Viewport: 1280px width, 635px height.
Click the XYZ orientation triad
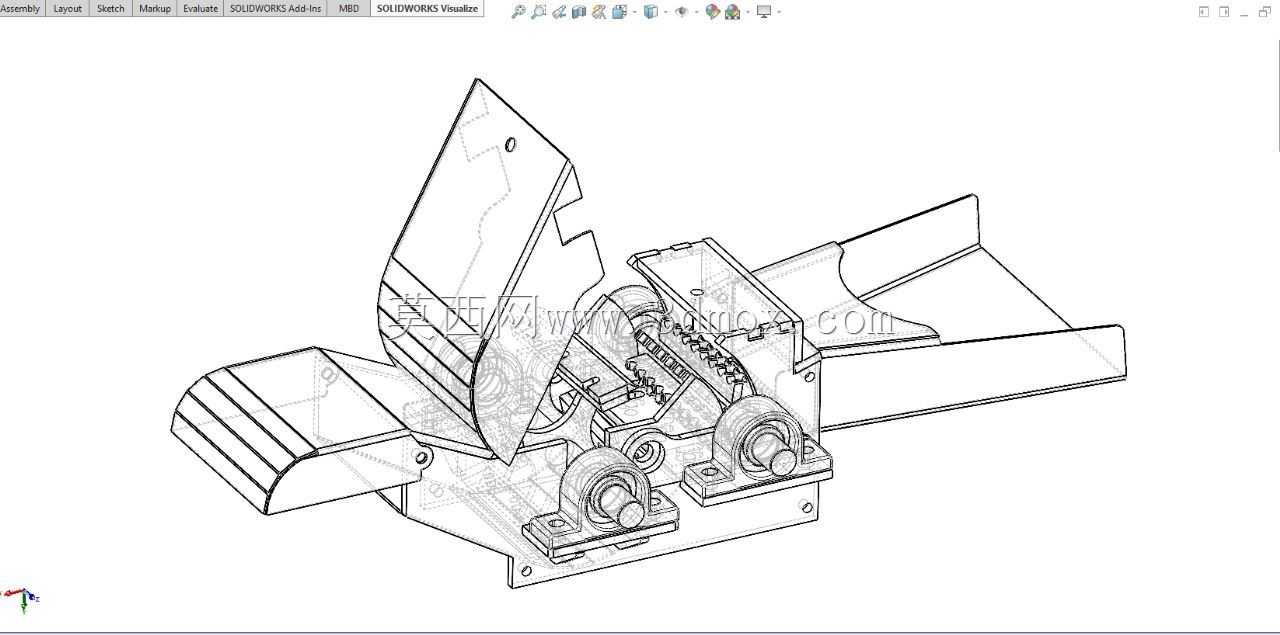(x=22, y=598)
